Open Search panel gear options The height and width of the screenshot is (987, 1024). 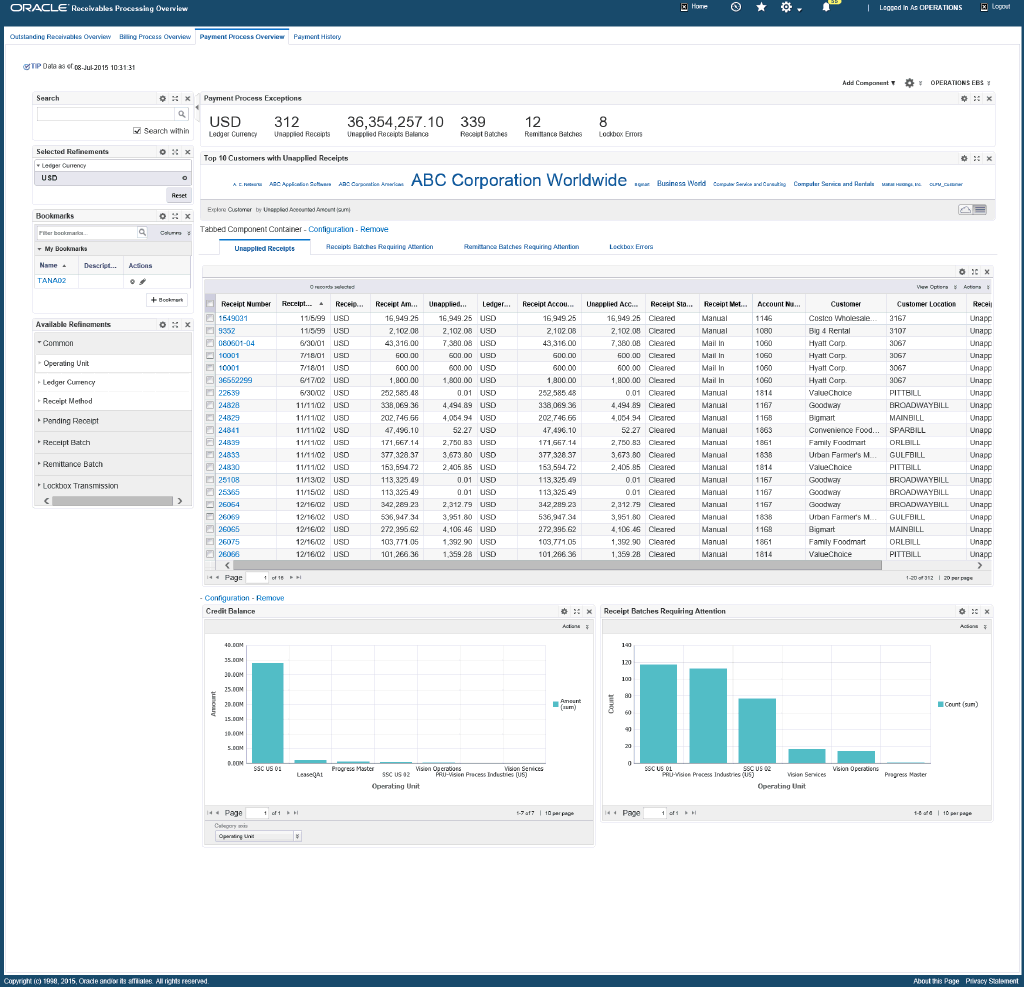pos(163,99)
